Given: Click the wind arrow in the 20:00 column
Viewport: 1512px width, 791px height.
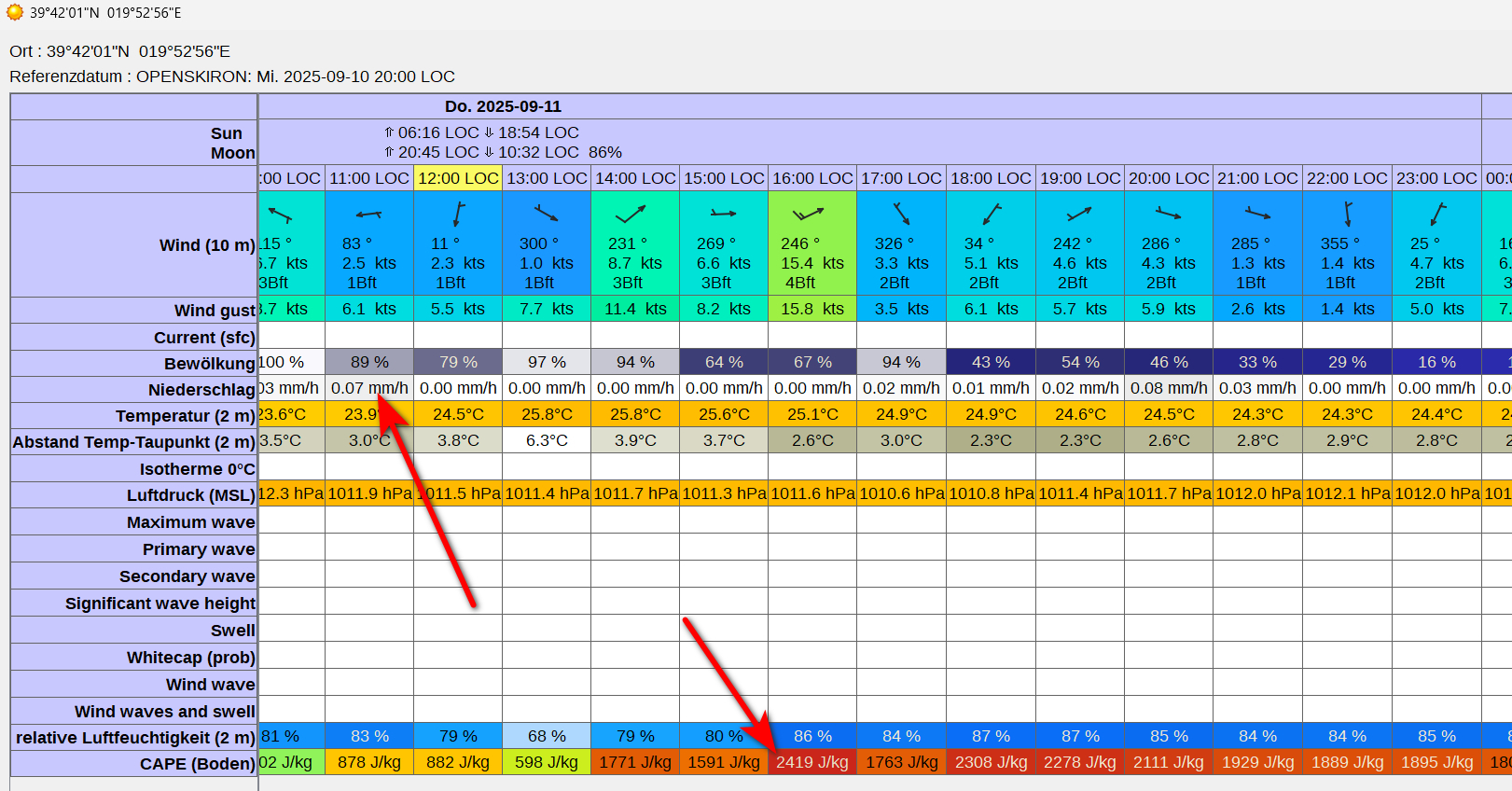Looking at the screenshot, I should click(x=1168, y=215).
